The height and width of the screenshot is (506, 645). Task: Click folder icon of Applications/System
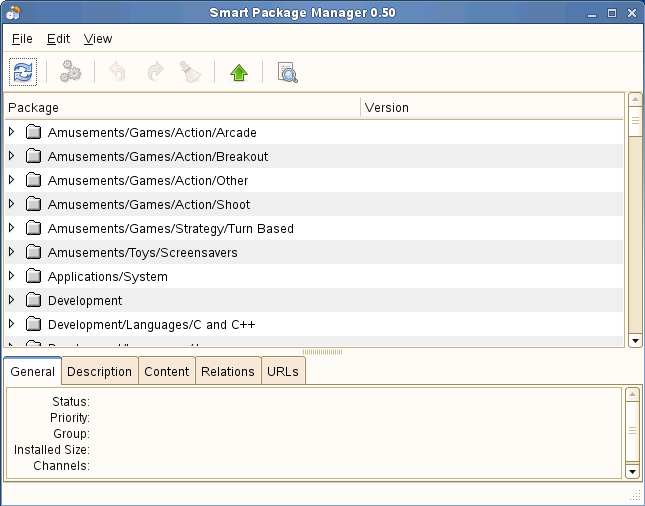coord(33,276)
